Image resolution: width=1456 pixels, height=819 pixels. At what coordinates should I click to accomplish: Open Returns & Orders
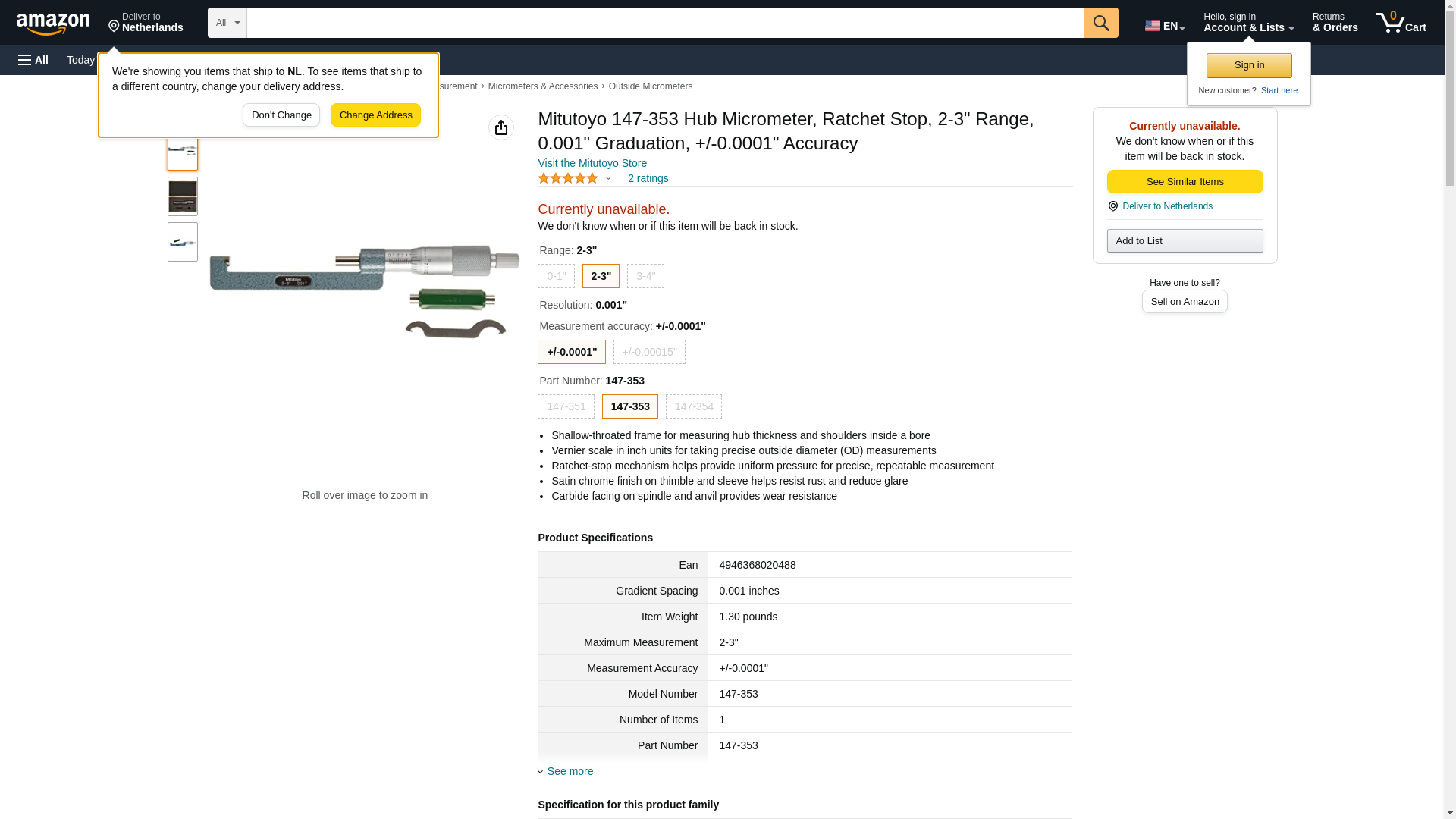point(1335,23)
